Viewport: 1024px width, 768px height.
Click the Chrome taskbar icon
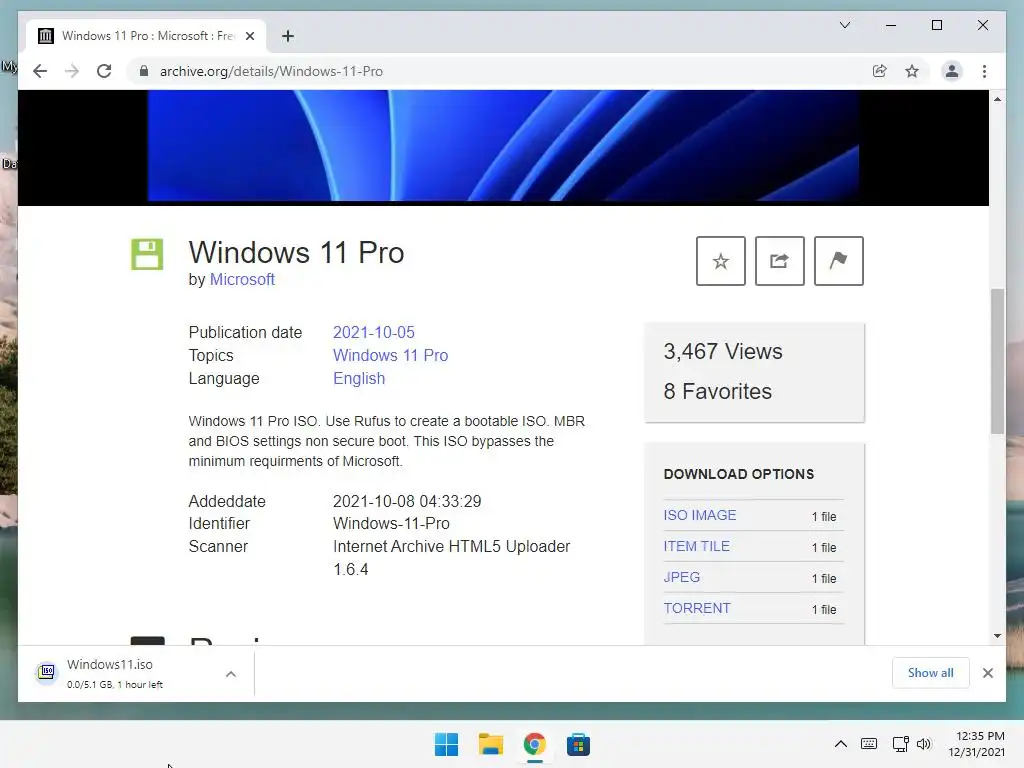point(534,744)
